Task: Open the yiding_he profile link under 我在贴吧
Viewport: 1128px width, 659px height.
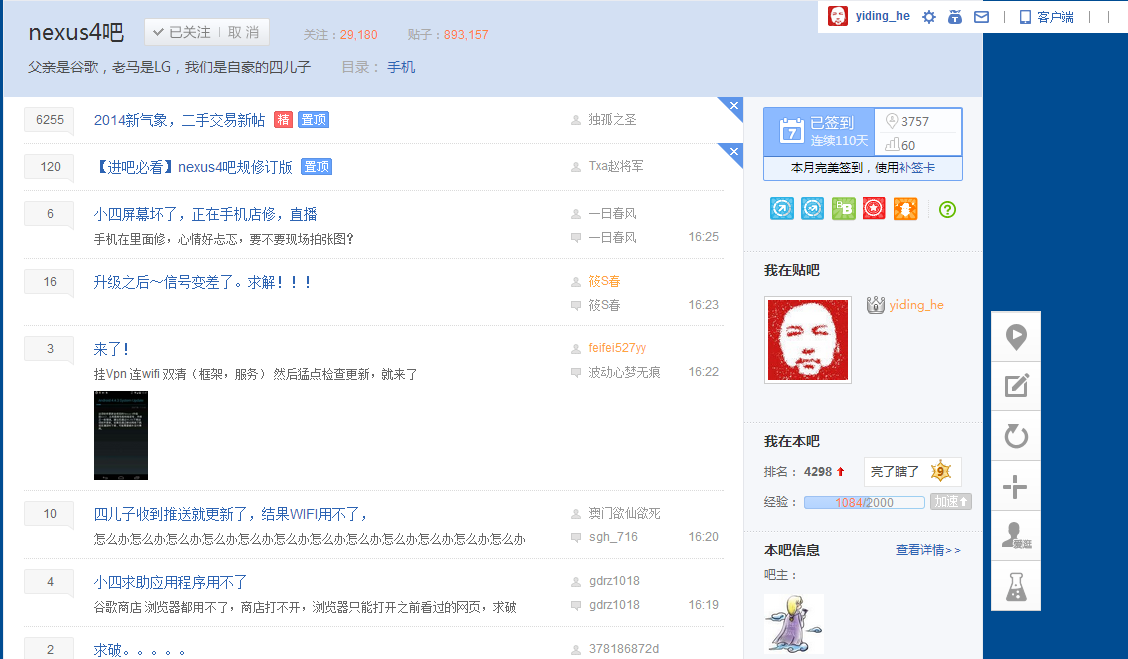Action: (x=916, y=305)
